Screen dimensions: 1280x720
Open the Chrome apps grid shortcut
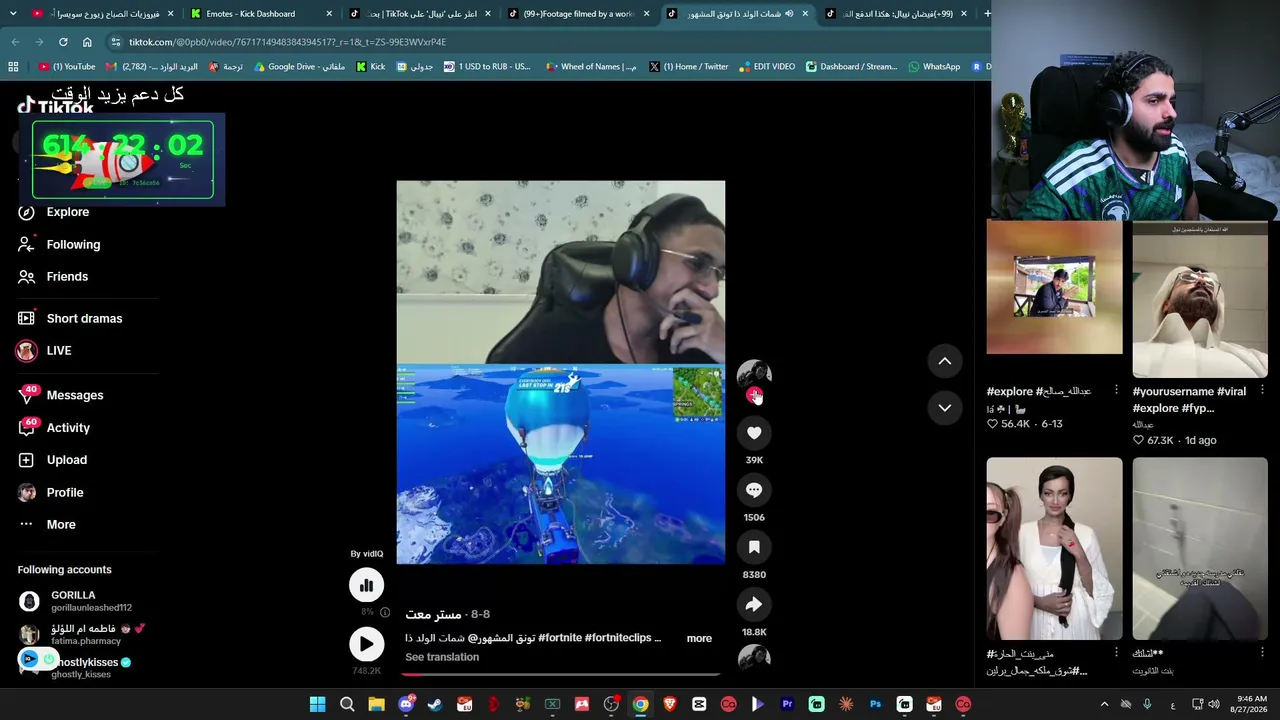coord(13,67)
